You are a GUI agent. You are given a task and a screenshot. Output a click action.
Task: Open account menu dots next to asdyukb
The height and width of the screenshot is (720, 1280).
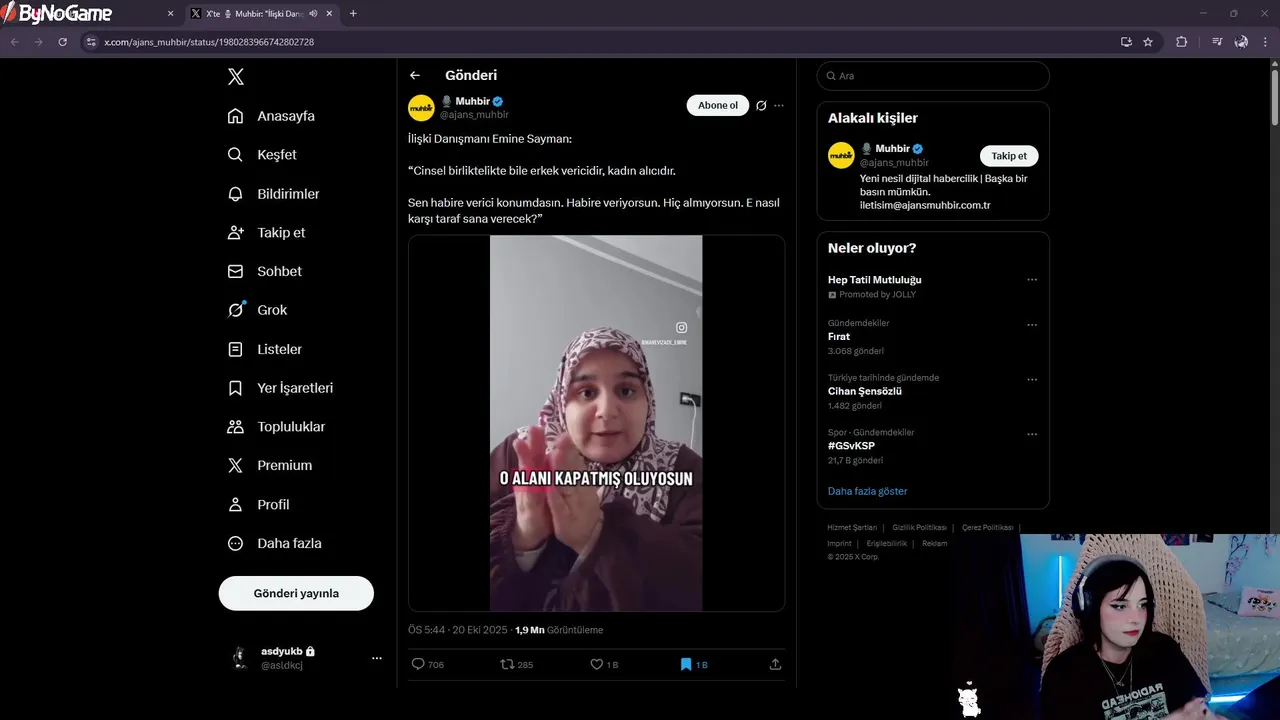pos(377,658)
